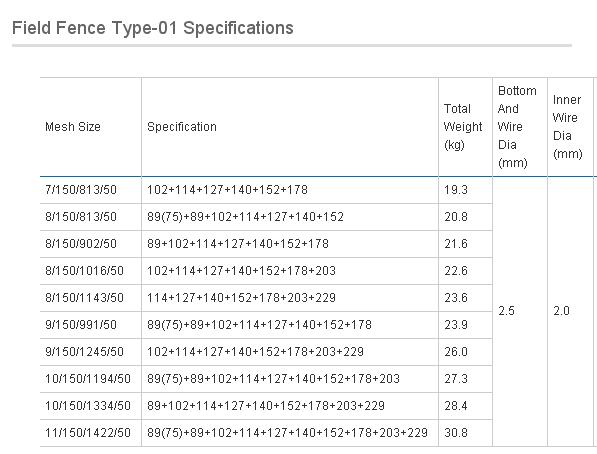Select mesh size 10/150/1334/50 cell
This screenshot has height=454, width=597.
click(91, 406)
